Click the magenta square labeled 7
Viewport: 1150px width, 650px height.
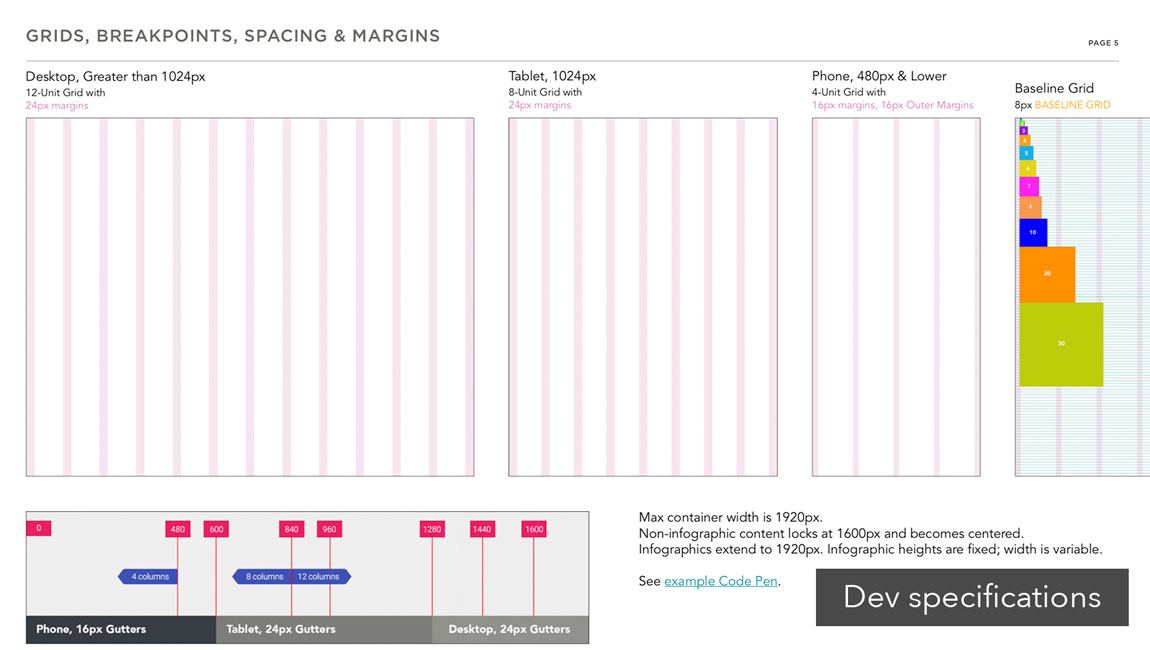1029,186
